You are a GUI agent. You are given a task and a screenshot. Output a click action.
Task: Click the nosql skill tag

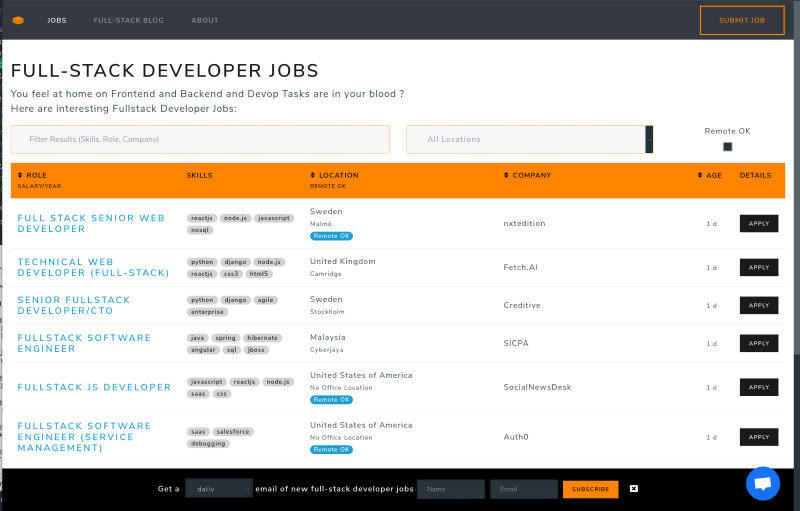tap(200, 230)
